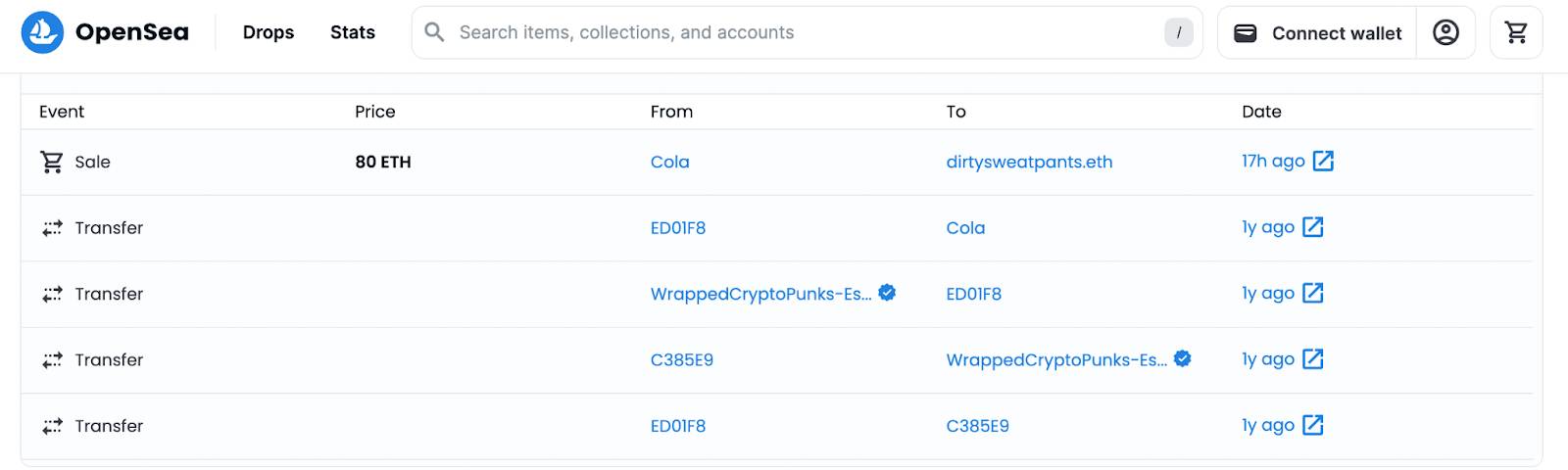The image size is (1568, 470).
Task: Open external link for ED01F8 to C385E9 transfer
Action: tap(1313, 425)
